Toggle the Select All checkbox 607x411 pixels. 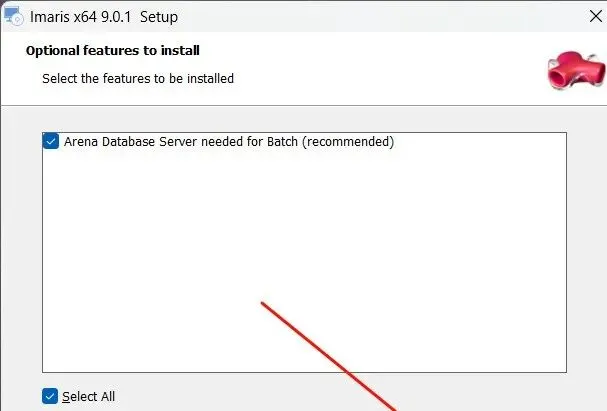(x=50, y=396)
